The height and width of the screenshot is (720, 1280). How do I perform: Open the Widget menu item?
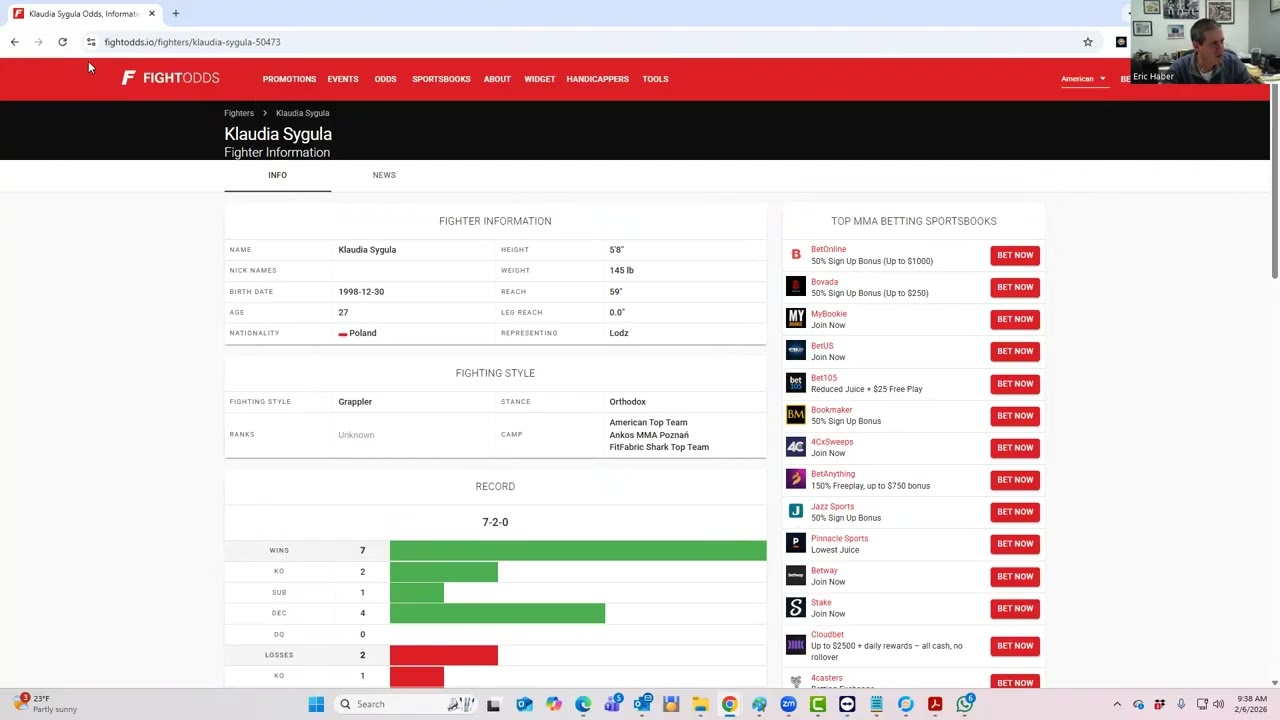539,79
